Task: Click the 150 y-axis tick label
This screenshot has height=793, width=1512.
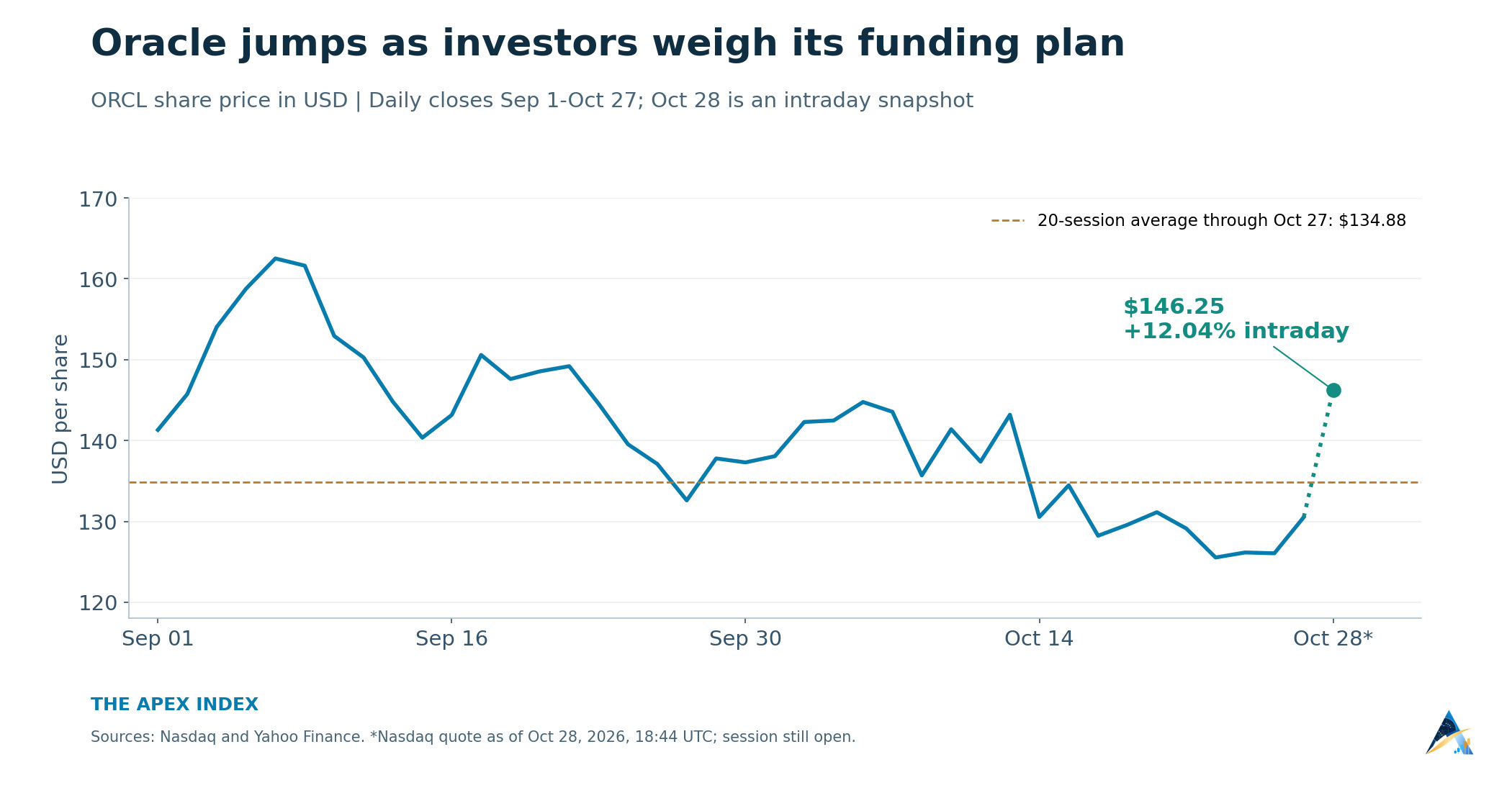Action: [x=98, y=360]
